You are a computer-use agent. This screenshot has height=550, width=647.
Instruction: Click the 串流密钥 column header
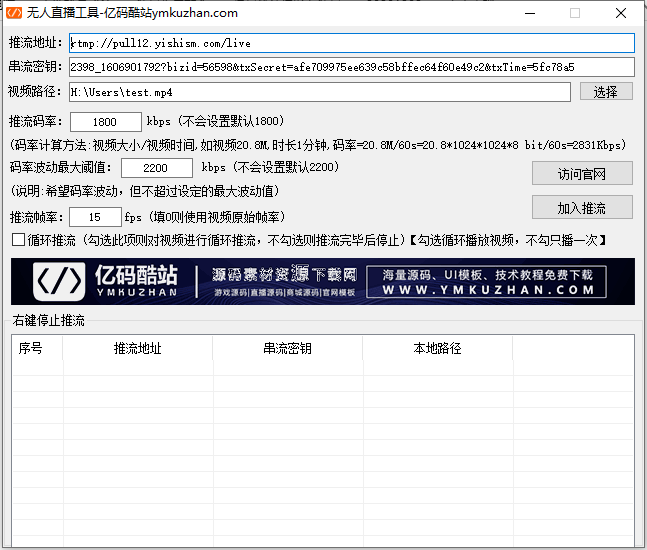click(x=287, y=348)
